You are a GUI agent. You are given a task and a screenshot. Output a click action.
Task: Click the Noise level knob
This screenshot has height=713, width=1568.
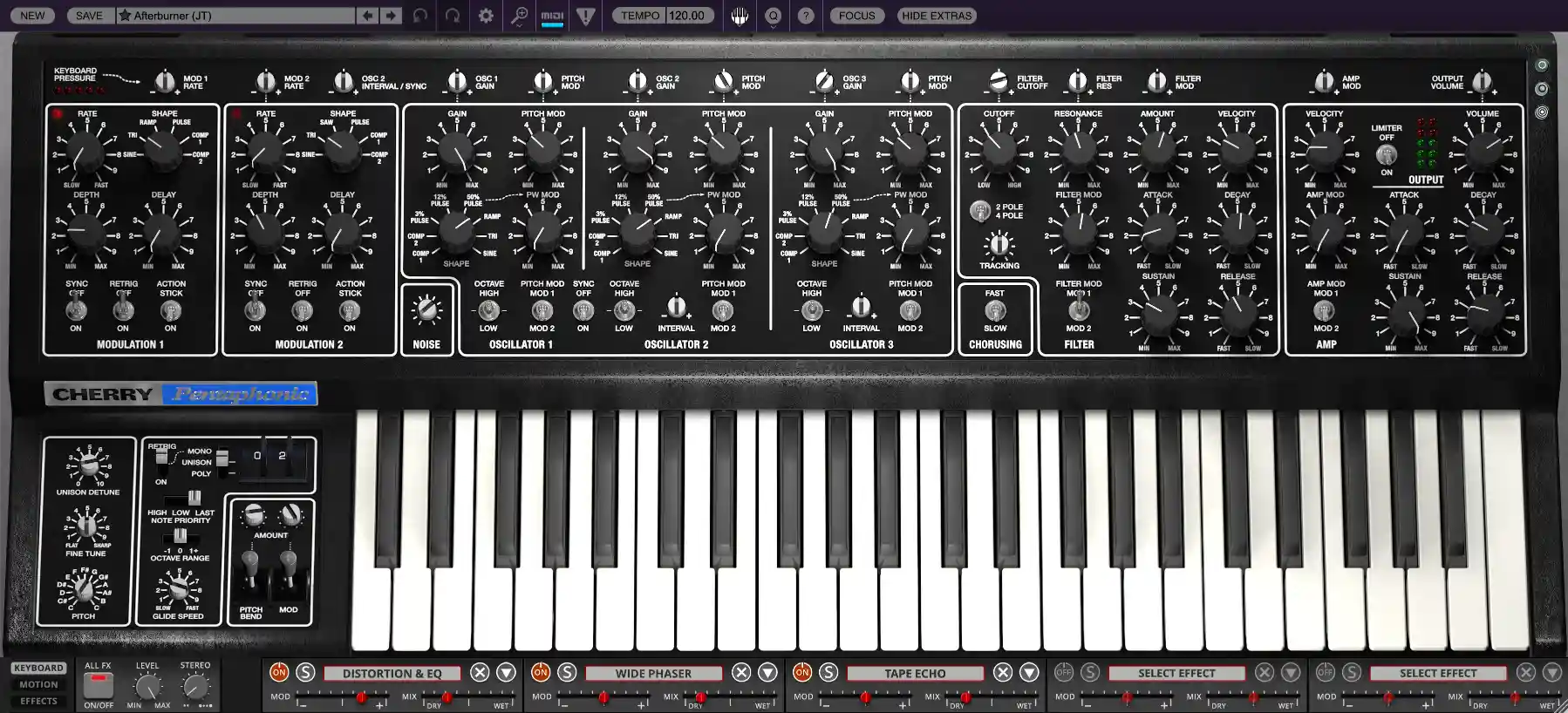tap(426, 309)
